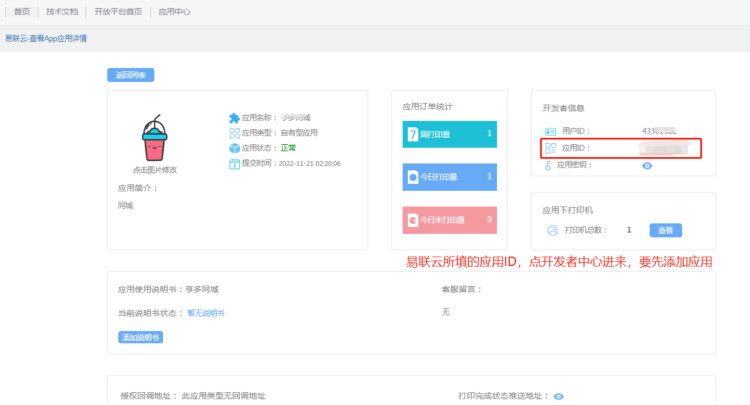Click the calendar icon beside 提交时间
Screen dimensions: 750x405
[x=234, y=163]
